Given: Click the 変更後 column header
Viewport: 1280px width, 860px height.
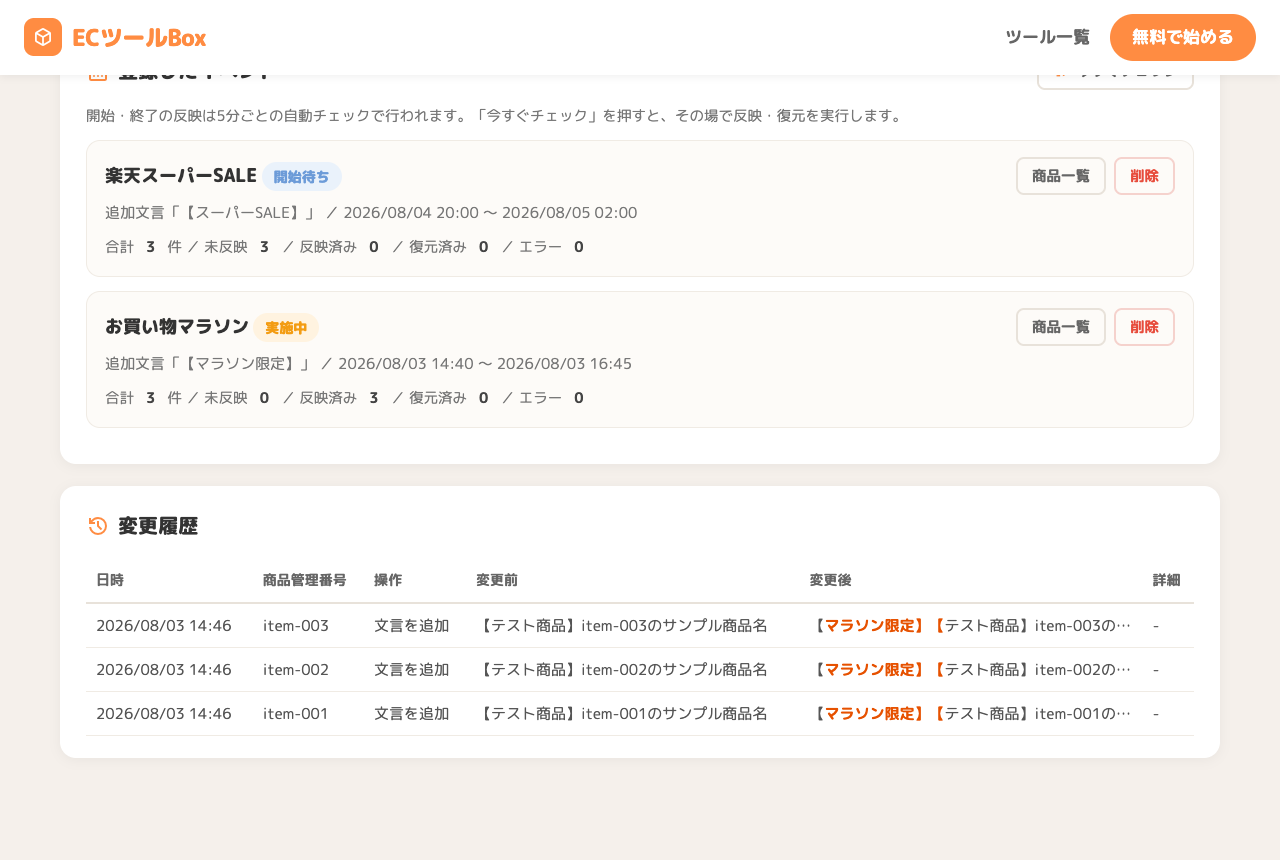Looking at the screenshot, I should click(831, 580).
